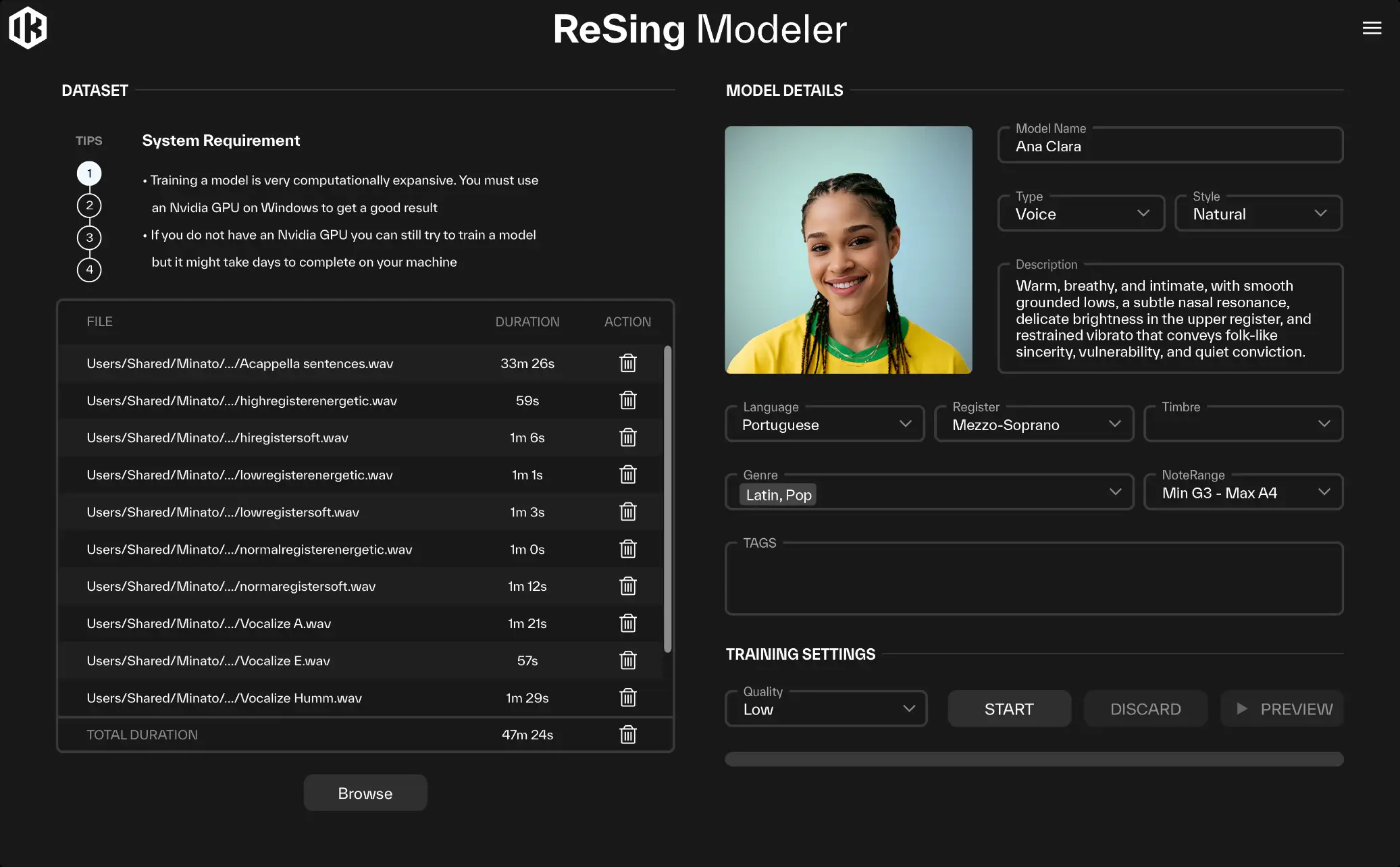Click the Browse button
The width and height of the screenshot is (1400, 867).
(365, 793)
